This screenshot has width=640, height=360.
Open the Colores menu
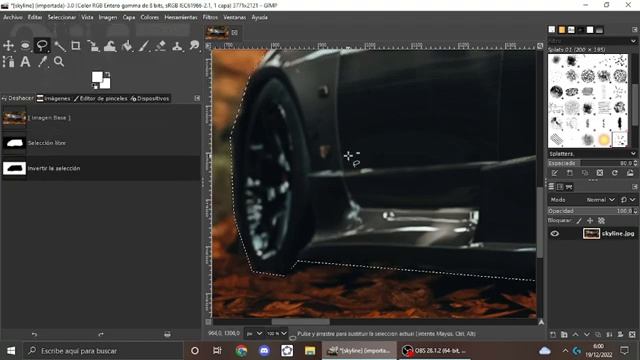[x=149, y=17]
